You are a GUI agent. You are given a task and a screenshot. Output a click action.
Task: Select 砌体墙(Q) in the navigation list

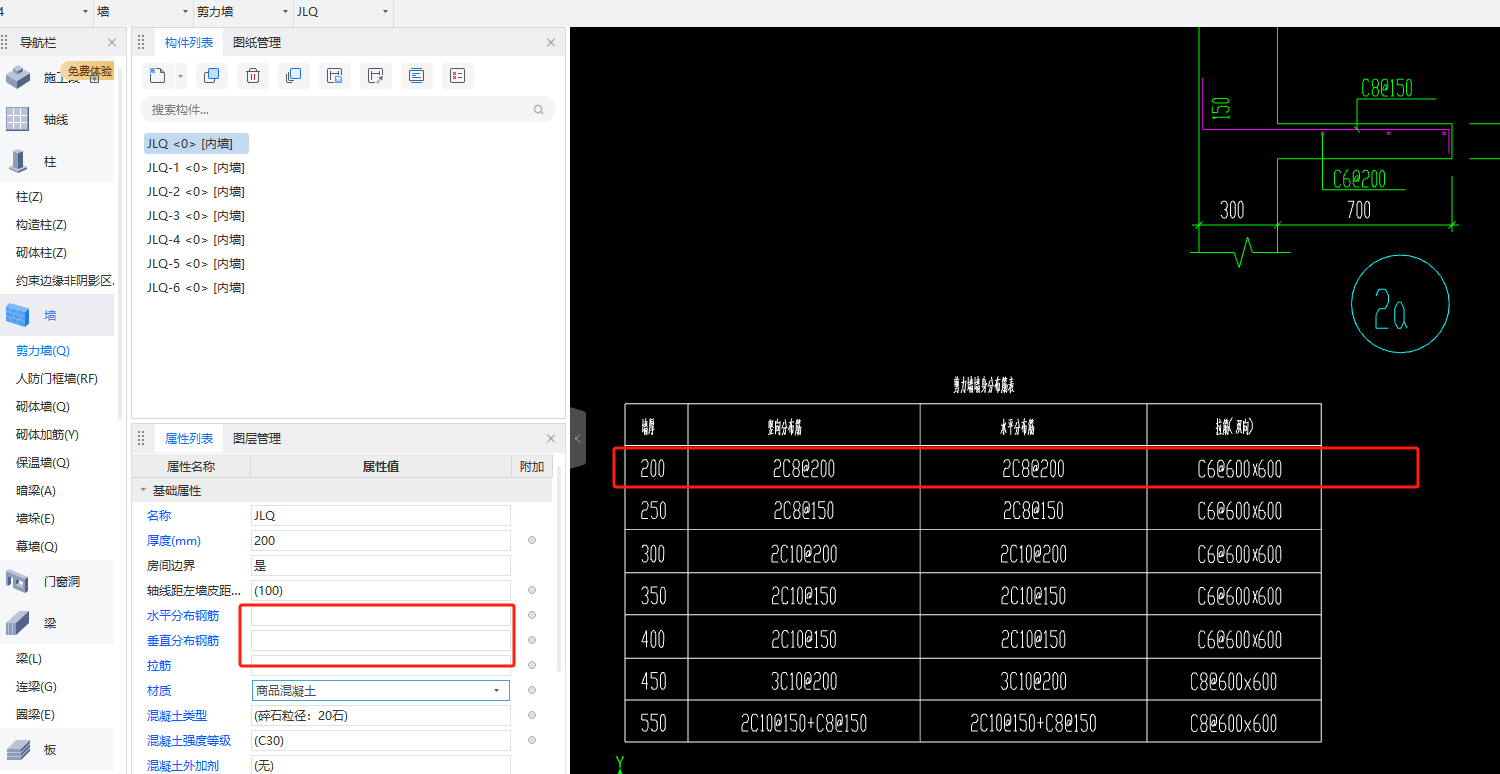[x=43, y=408]
